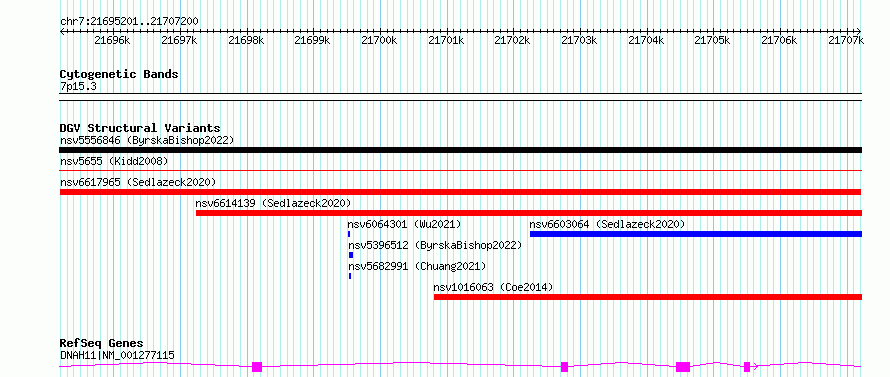The height and width of the screenshot is (377, 890).
Task: Click the thin red nsv5655 variant line
Action: [x=460, y=170]
